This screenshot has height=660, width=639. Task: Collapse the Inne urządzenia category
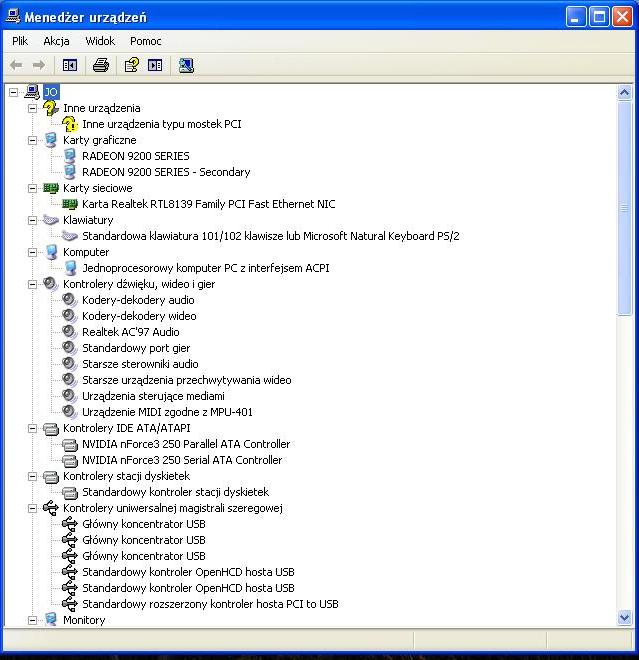[32, 108]
